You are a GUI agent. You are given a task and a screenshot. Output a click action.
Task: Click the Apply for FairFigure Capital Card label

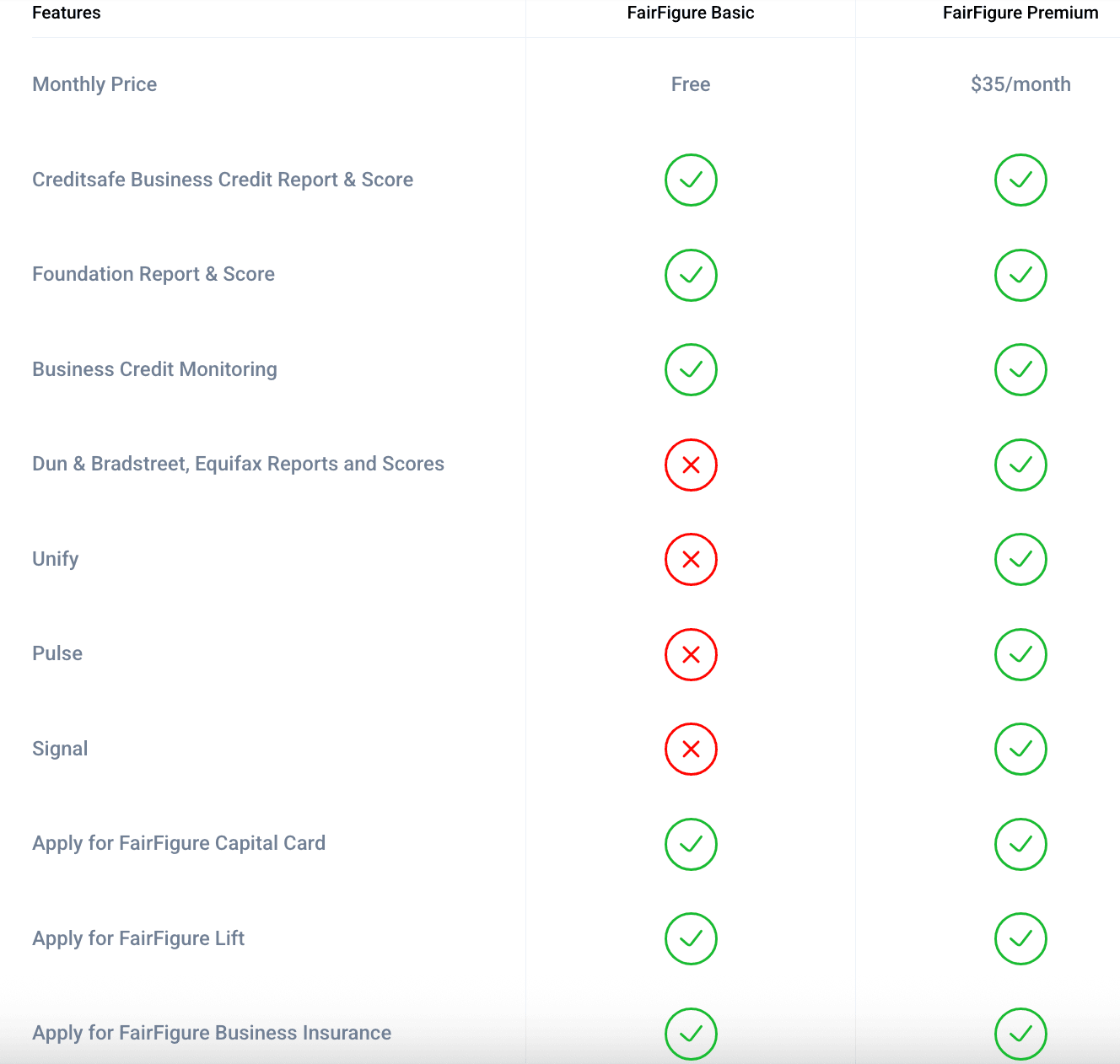click(179, 843)
